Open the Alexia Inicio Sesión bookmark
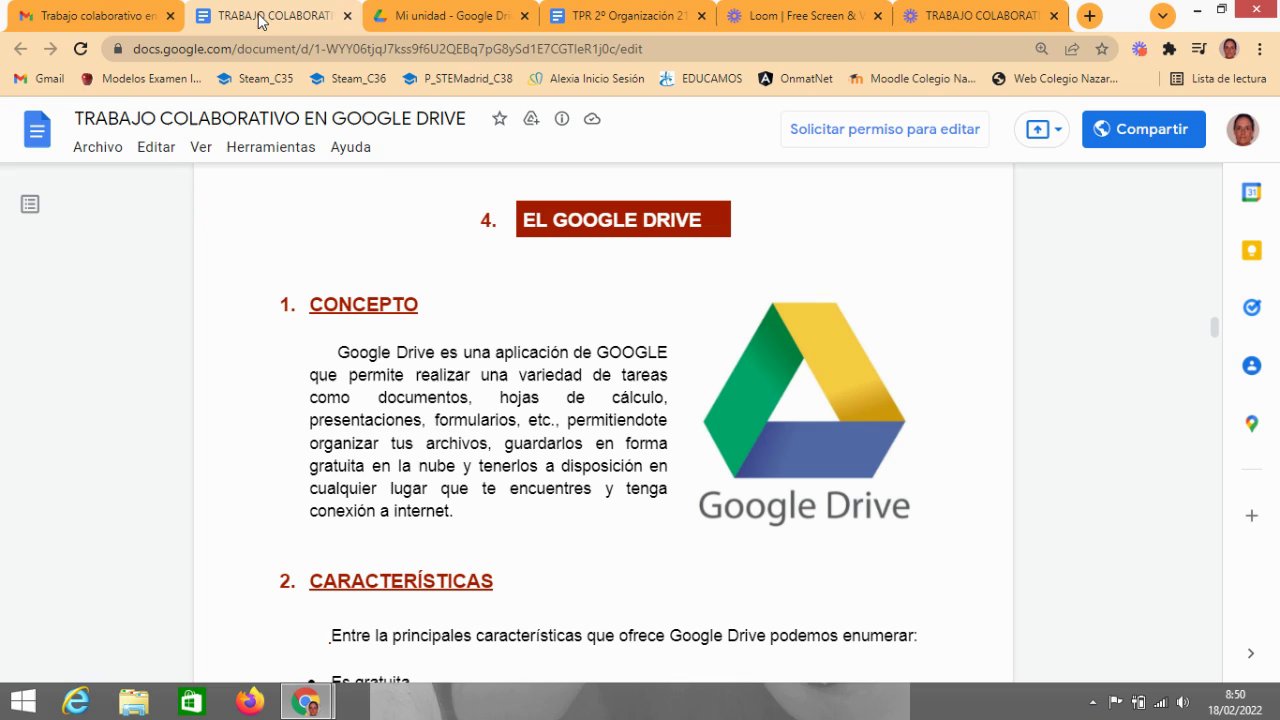This screenshot has width=1280, height=720. [x=587, y=78]
